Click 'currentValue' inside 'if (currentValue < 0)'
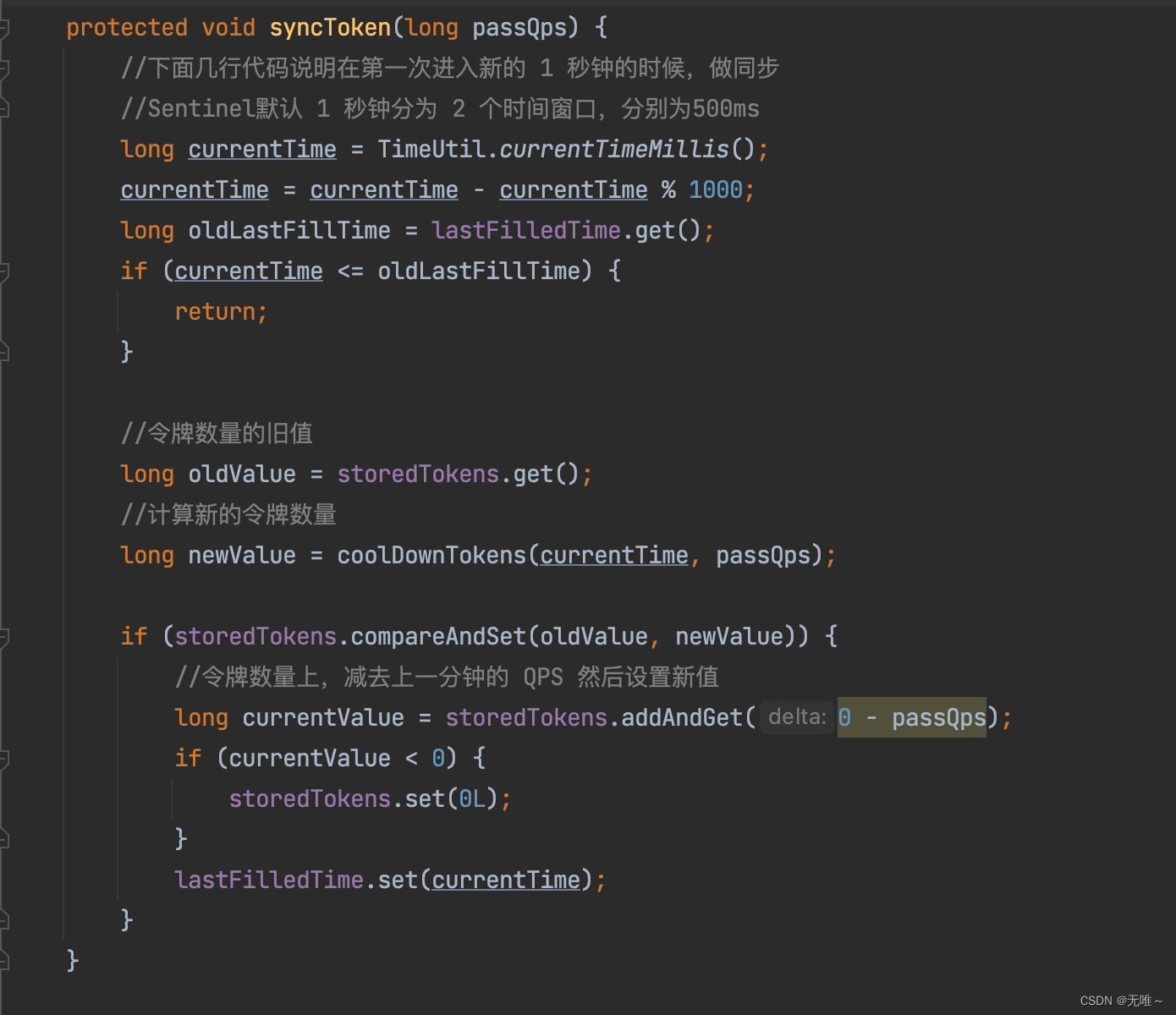 [310, 759]
